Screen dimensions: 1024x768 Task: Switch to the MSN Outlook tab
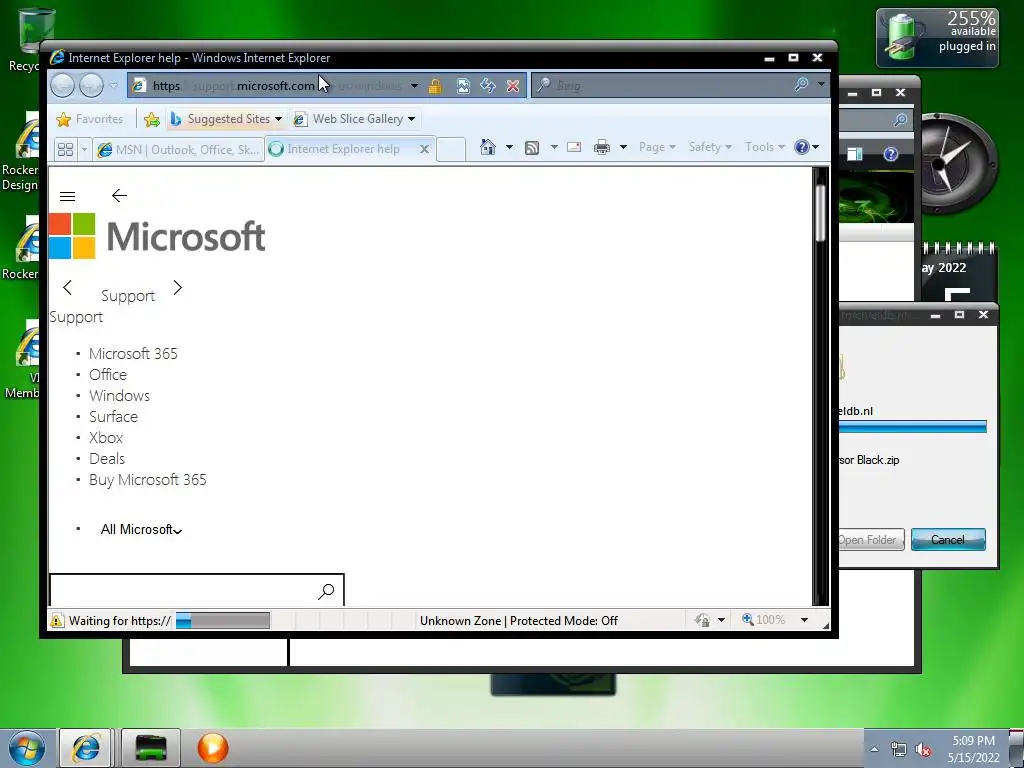(178, 150)
